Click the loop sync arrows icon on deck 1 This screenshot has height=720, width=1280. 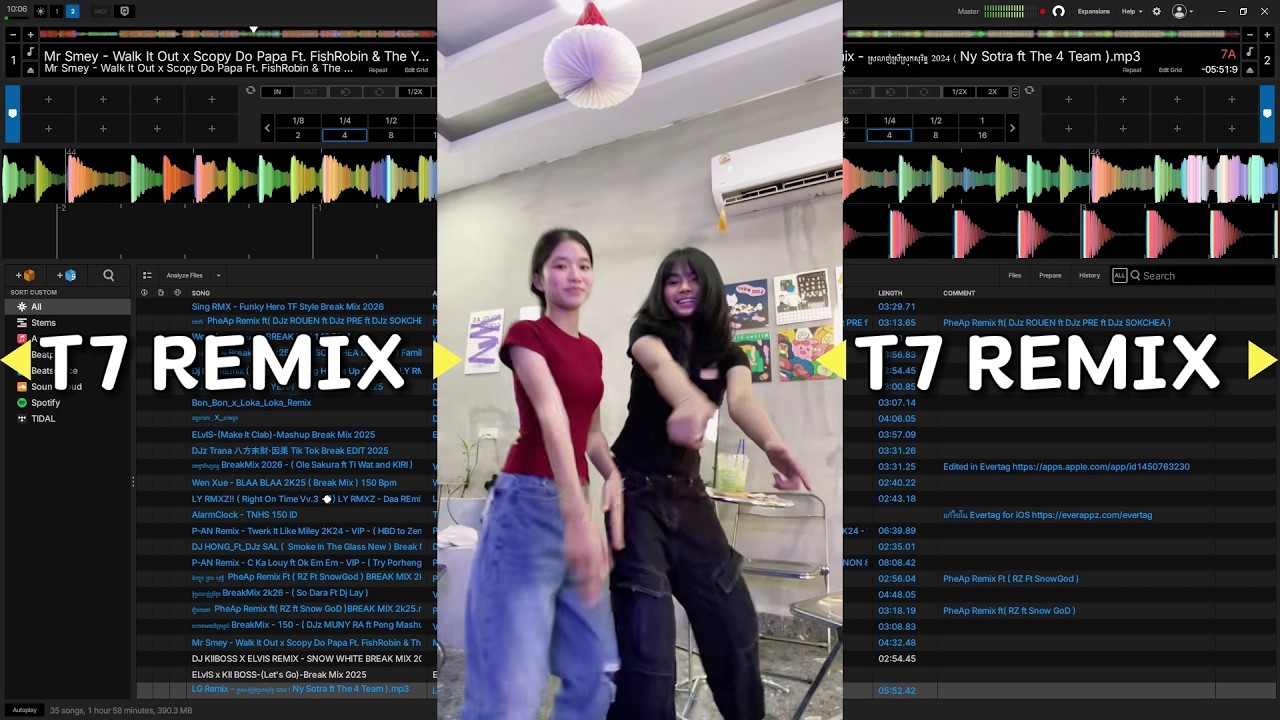(x=251, y=91)
